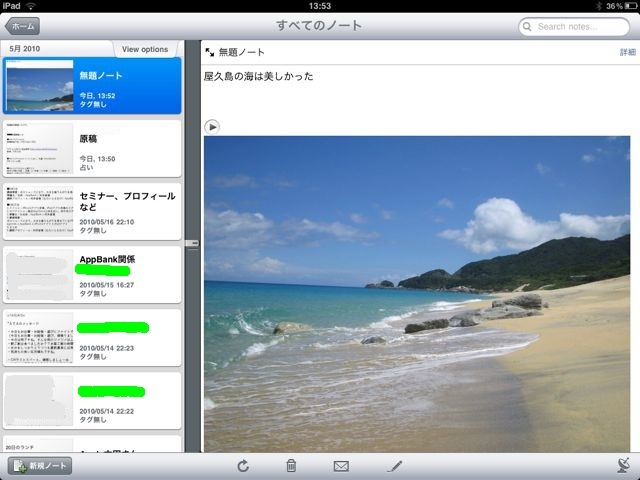Open the セミナー、プロフィールなど note
640x480 pixels.
(92, 212)
